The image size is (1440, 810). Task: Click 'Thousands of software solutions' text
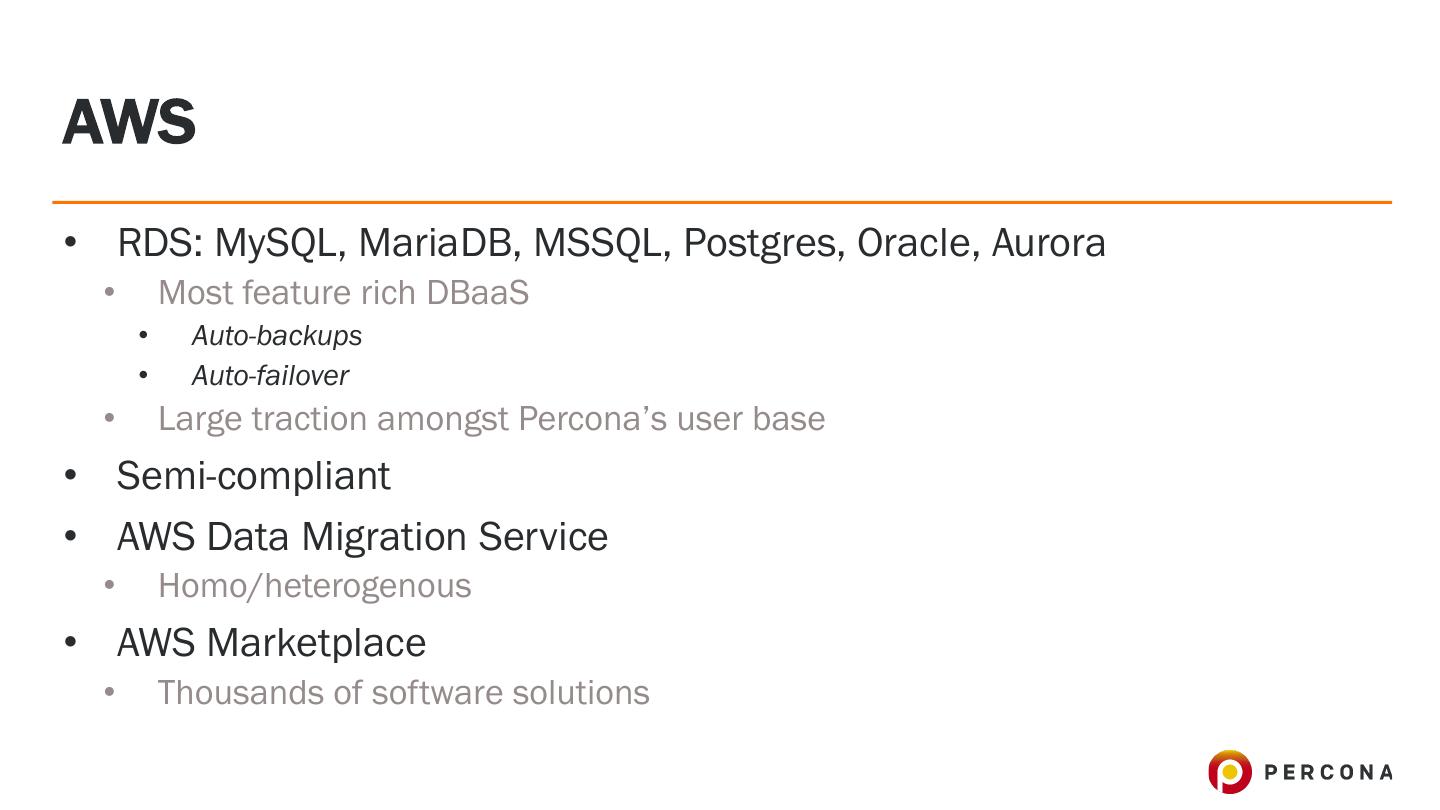click(403, 692)
